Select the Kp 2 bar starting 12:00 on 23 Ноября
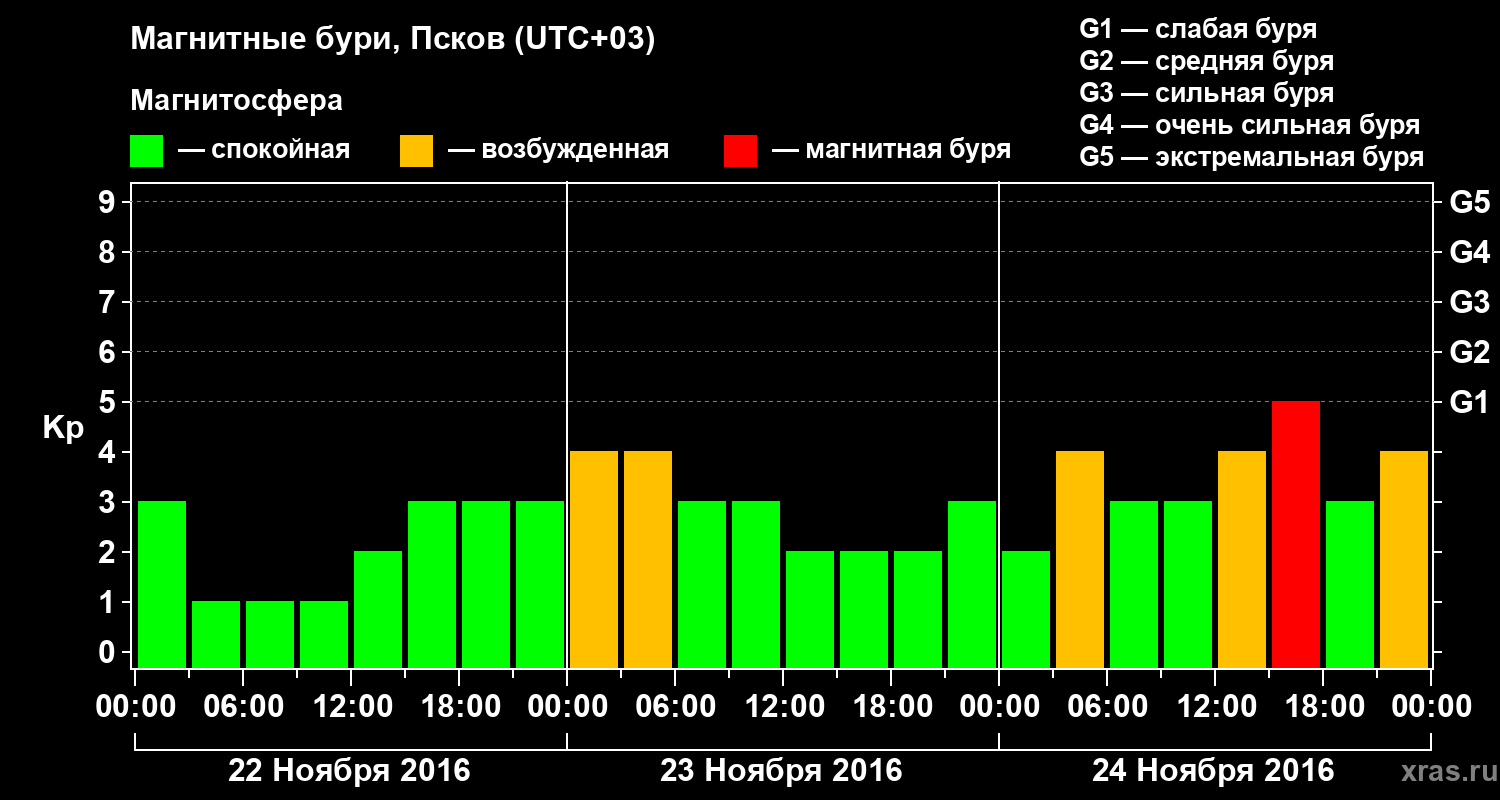The height and width of the screenshot is (800, 1500). click(x=810, y=609)
